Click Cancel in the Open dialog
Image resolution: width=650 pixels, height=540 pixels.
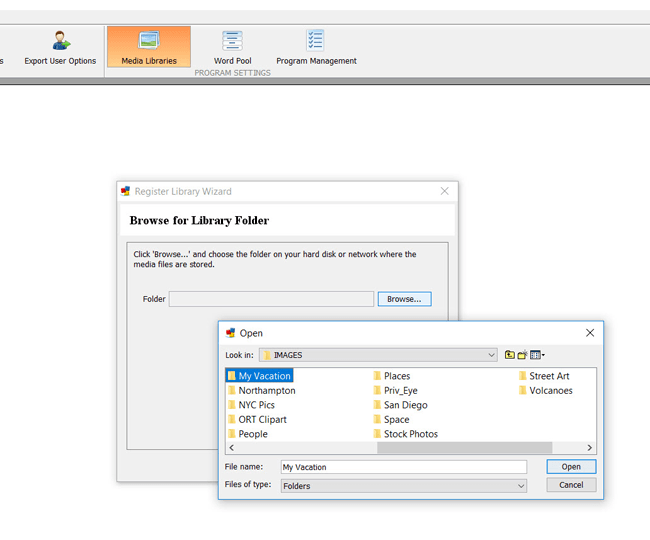[x=571, y=485]
